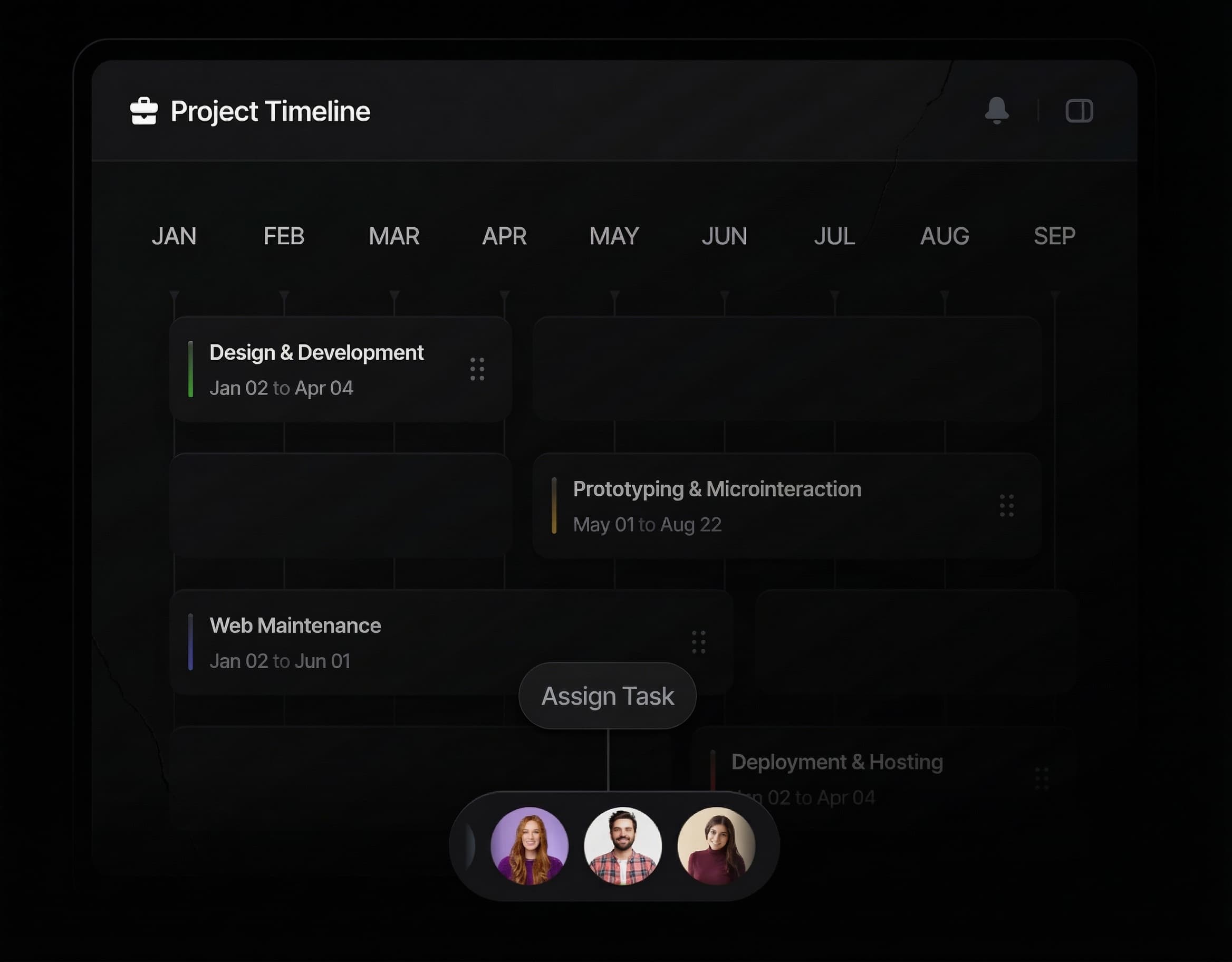Select the bearded man avatar
Screen dimensions: 1232x962
[x=623, y=846]
